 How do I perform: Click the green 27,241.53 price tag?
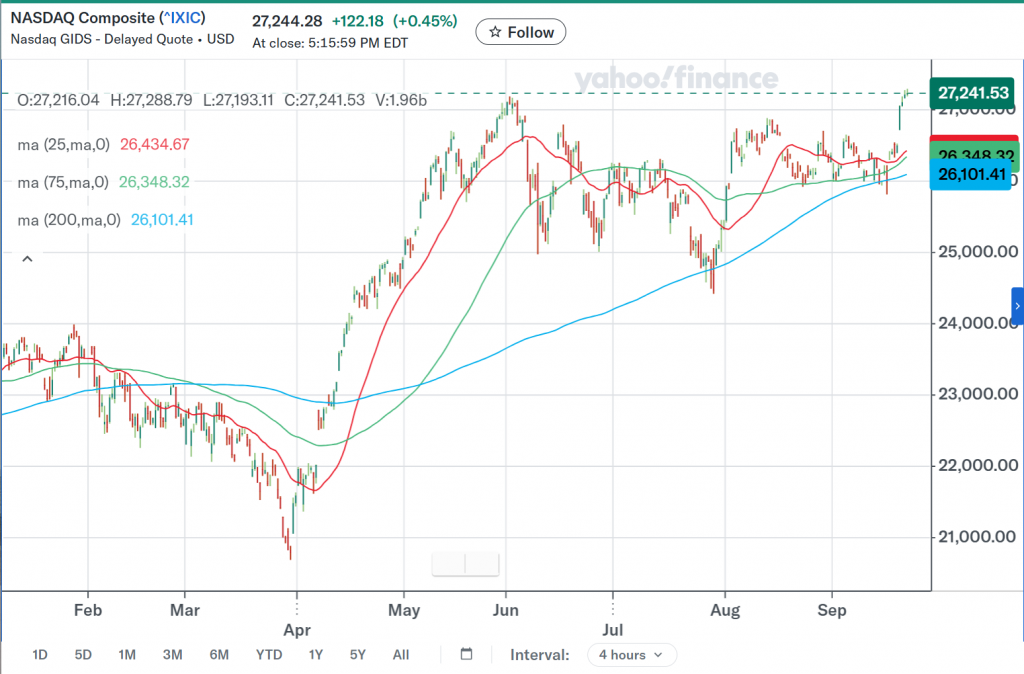tap(973, 93)
